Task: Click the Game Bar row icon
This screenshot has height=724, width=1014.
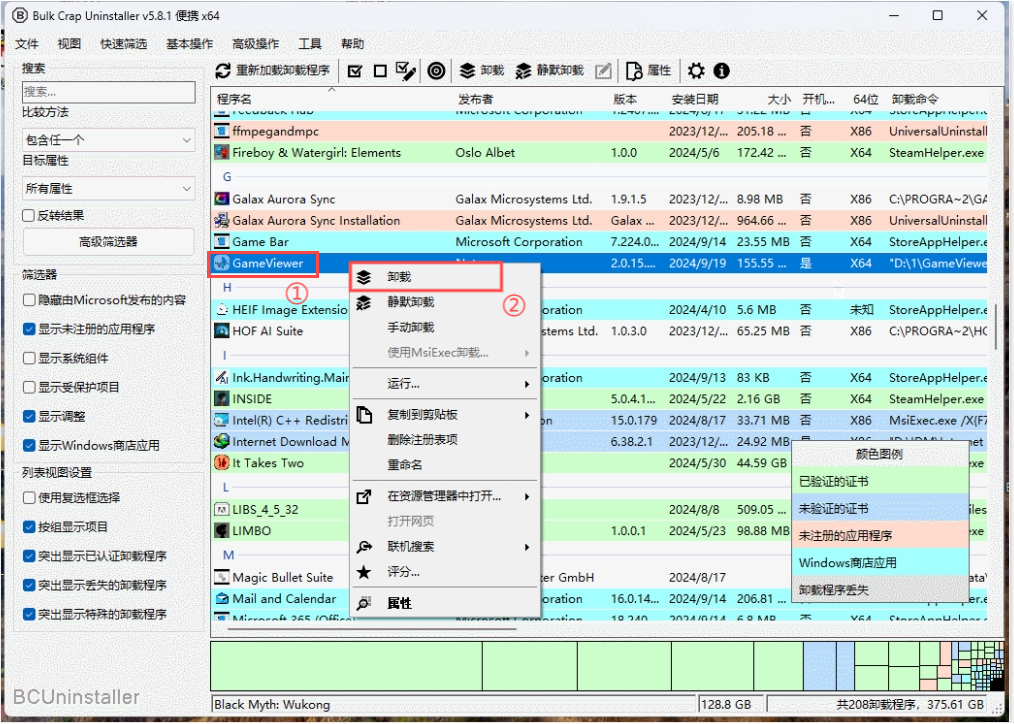Action: pyautogui.click(x=222, y=242)
